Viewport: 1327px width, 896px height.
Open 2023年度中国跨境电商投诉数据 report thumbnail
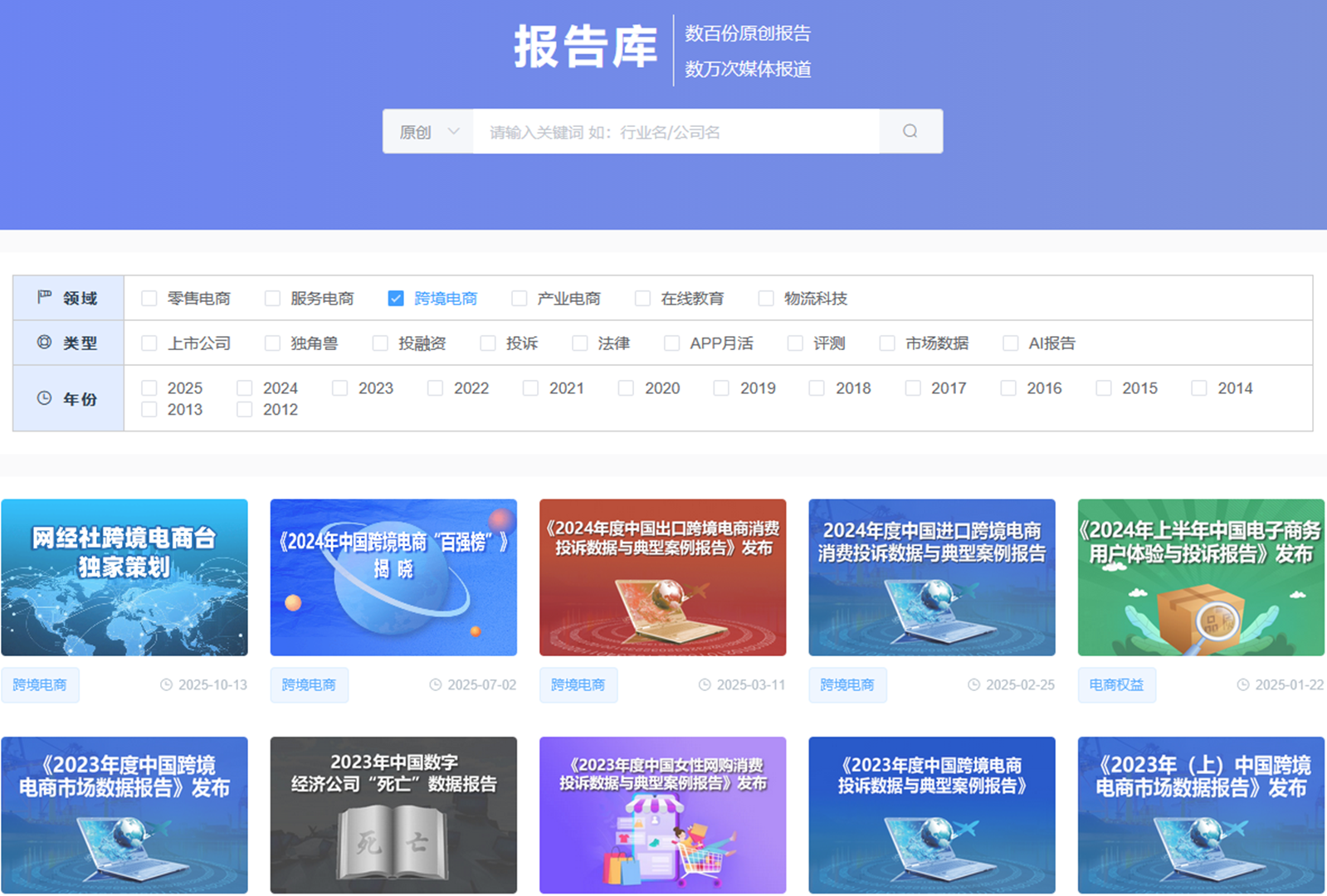tap(932, 815)
